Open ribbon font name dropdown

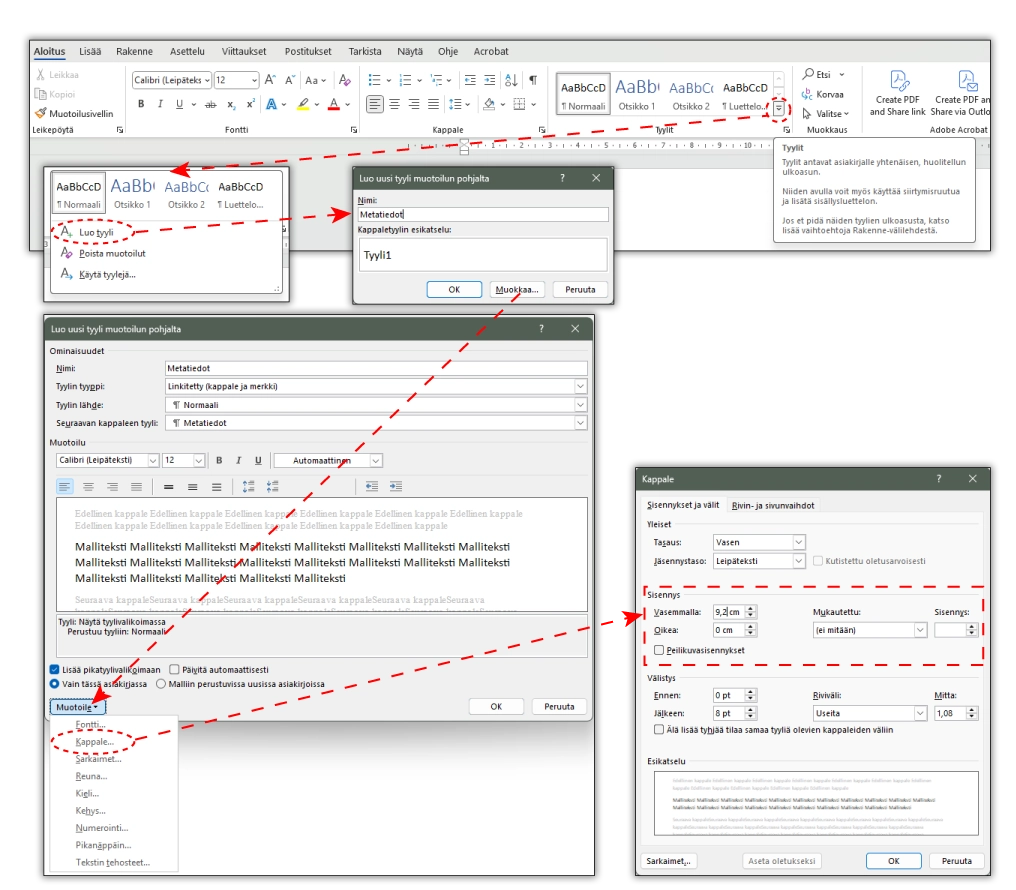coord(207,80)
